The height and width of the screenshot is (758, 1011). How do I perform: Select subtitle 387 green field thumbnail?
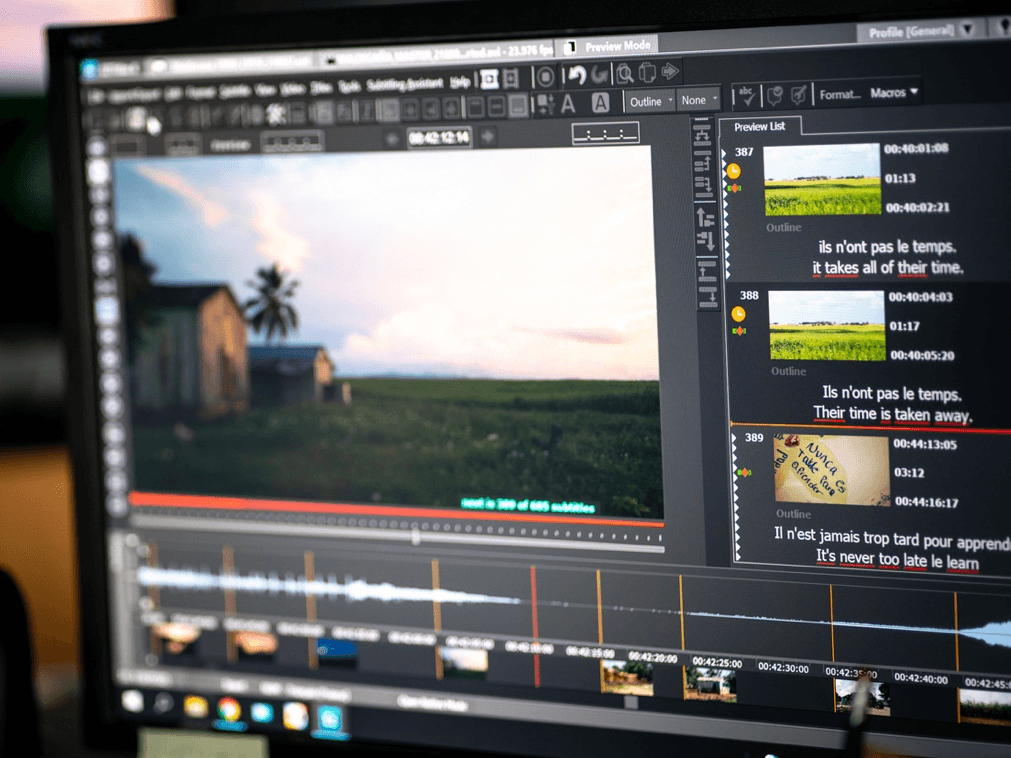pyautogui.click(x=821, y=180)
